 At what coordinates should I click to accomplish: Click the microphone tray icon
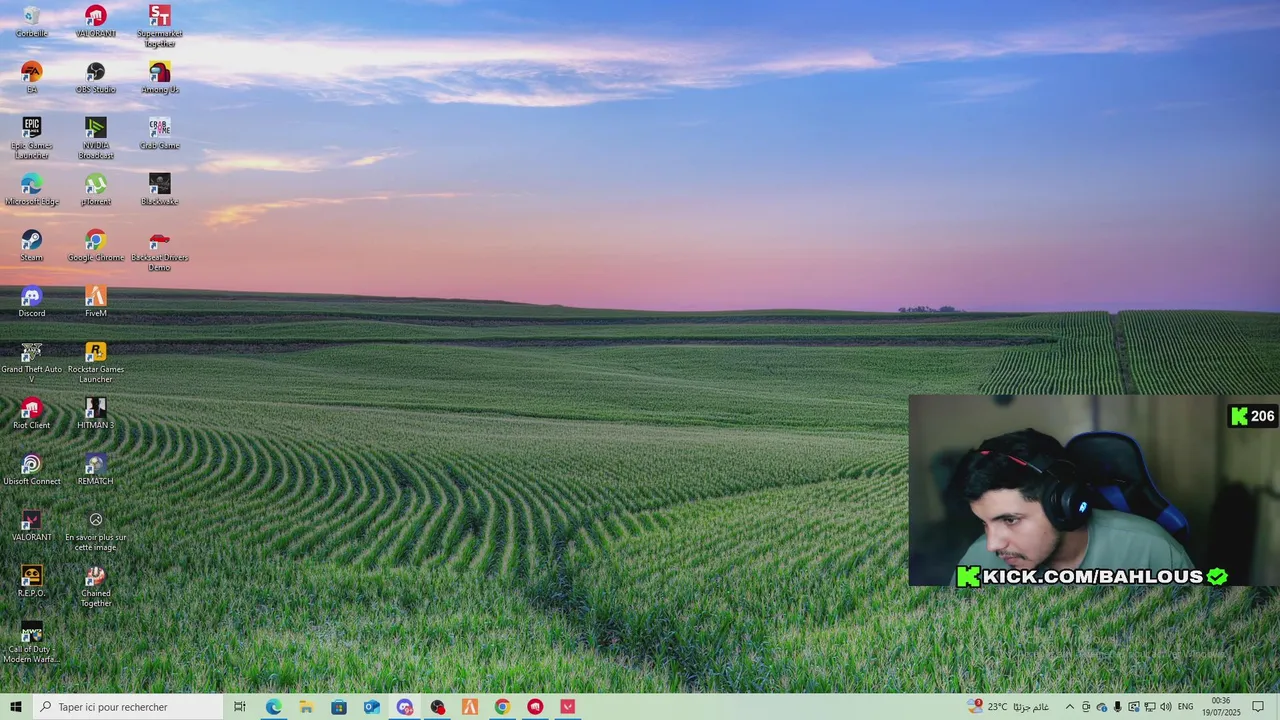point(1118,707)
